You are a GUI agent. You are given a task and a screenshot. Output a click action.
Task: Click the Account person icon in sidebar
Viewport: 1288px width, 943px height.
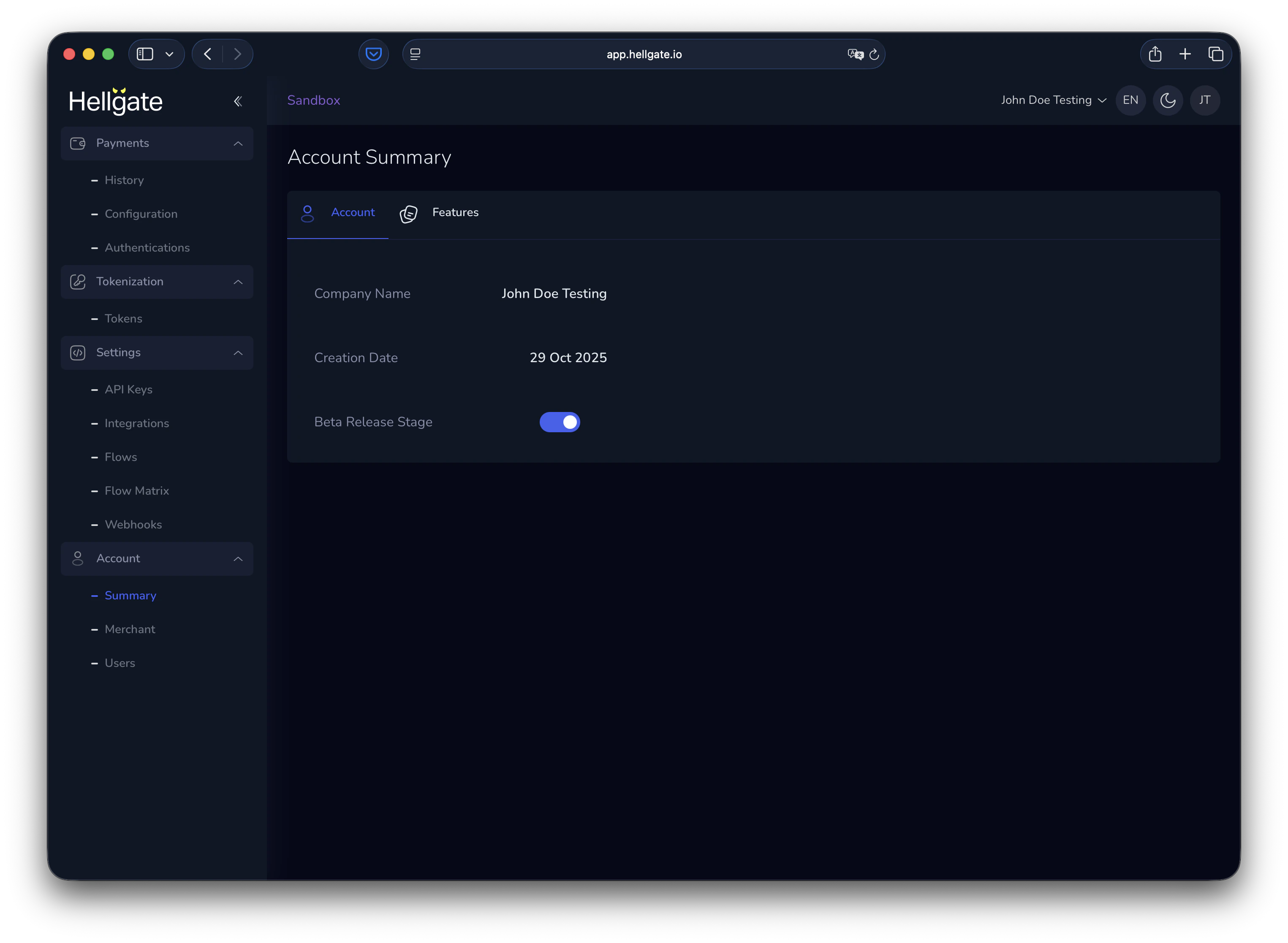coord(78,558)
